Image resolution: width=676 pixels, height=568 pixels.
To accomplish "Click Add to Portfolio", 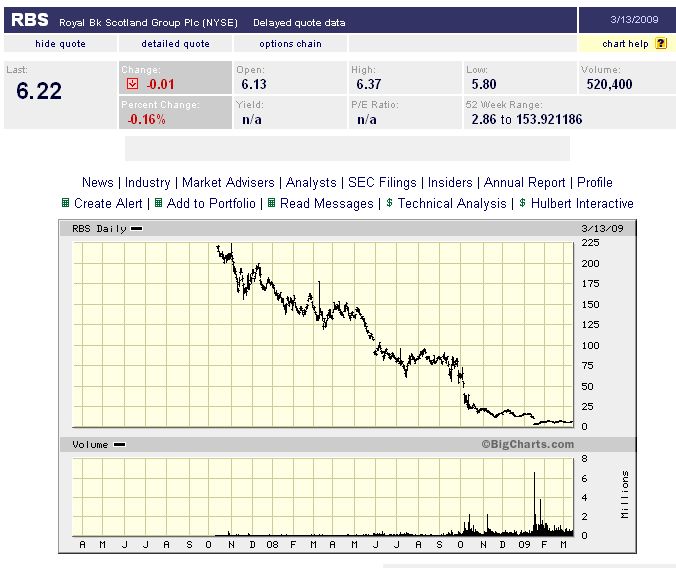I will click(x=211, y=203).
